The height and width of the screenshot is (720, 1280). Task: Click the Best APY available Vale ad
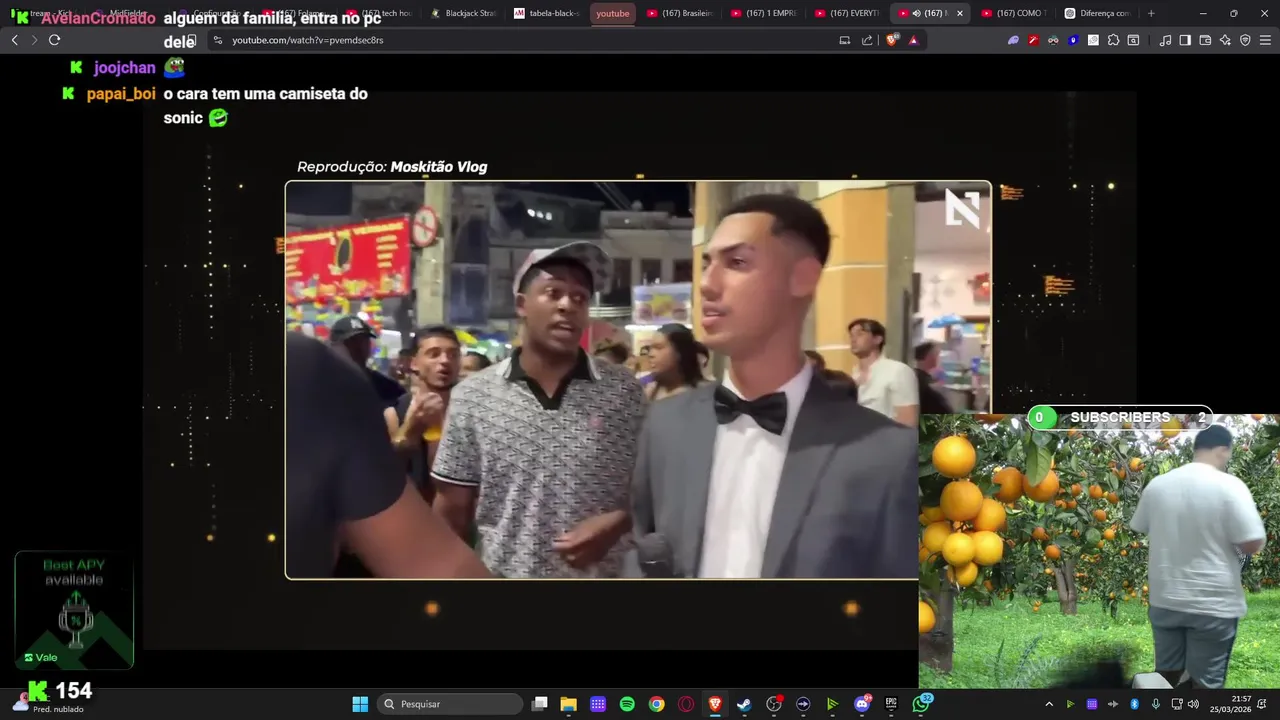(74, 610)
